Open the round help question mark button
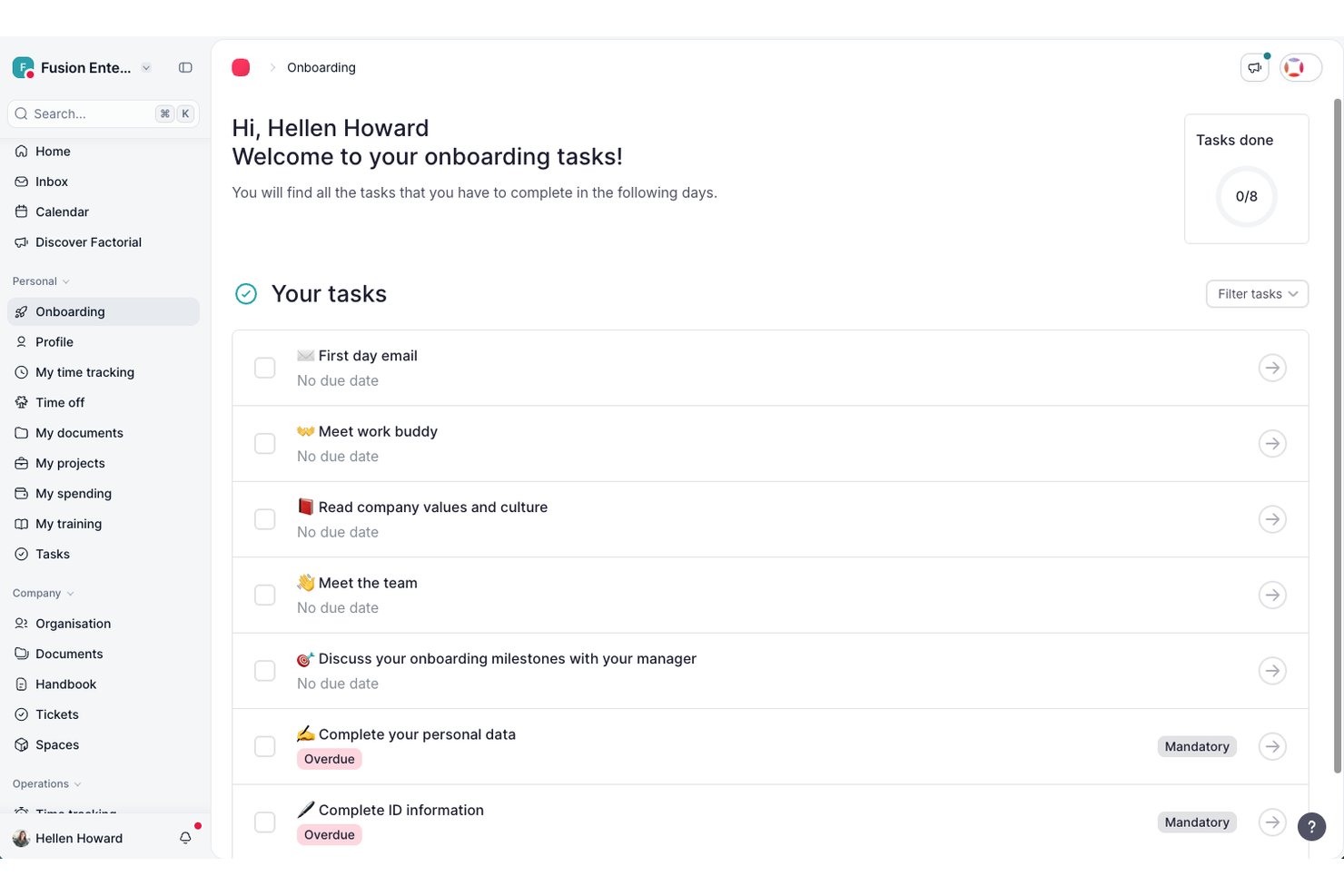Image resolution: width=1344 pixels, height=896 pixels. 1311,826
